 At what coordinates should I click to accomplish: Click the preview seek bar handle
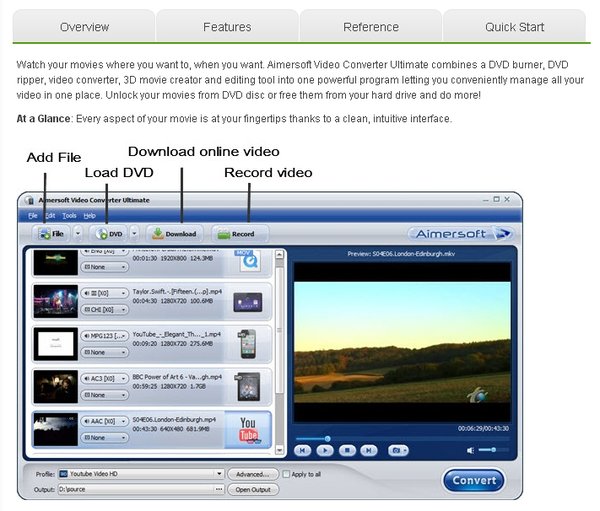click(328, 439)
